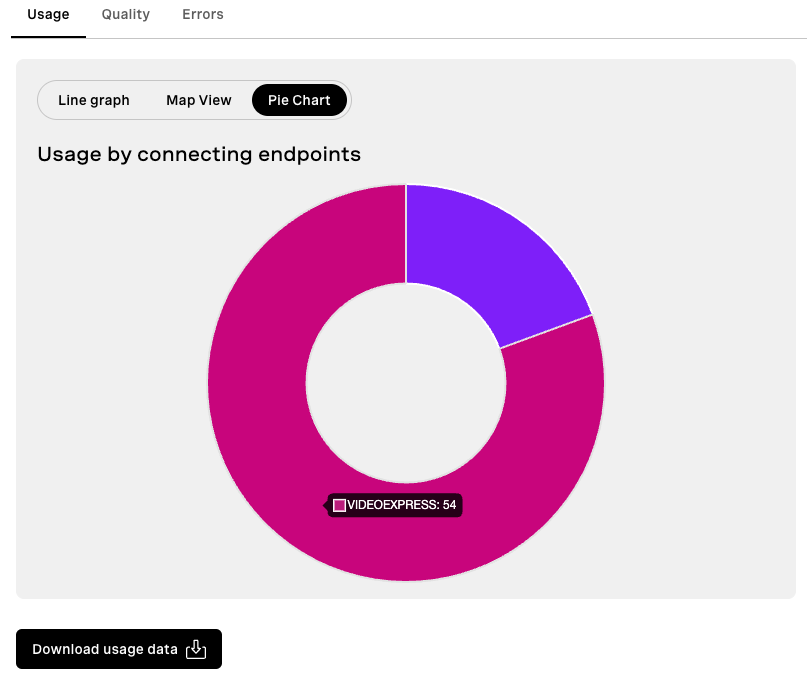The image size is (807, 675).
Task: Switch to Map View
Action: pos(199,100)
